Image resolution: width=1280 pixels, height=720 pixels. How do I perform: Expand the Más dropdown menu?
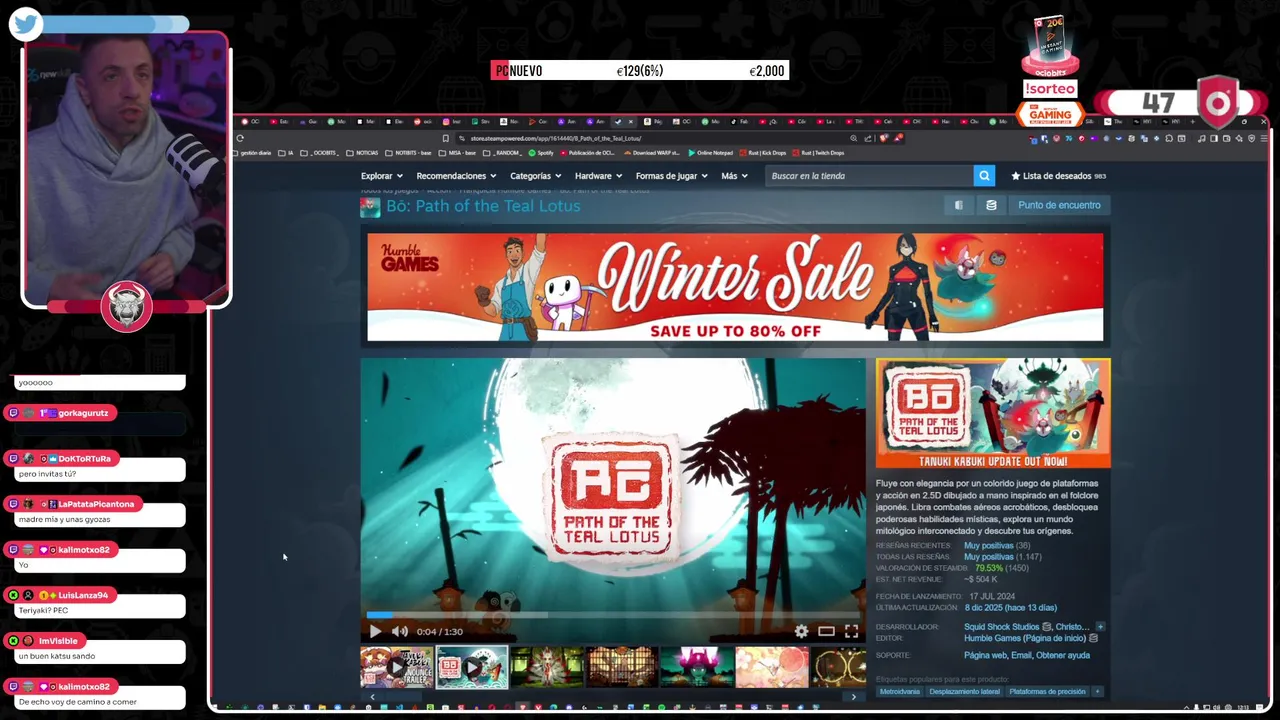tap(734, 176)
